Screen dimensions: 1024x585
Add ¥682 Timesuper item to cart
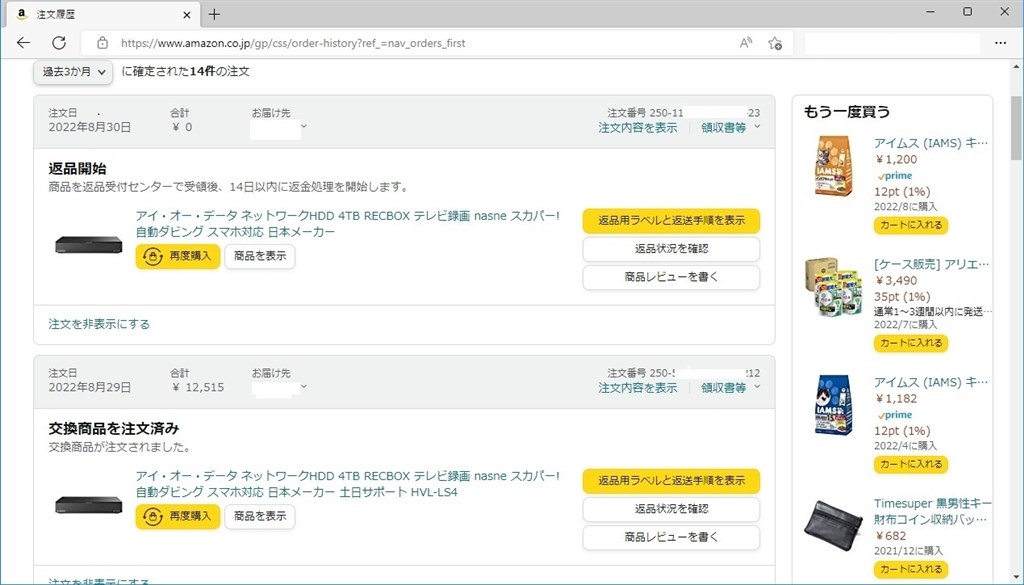click(x=910, y=569)
